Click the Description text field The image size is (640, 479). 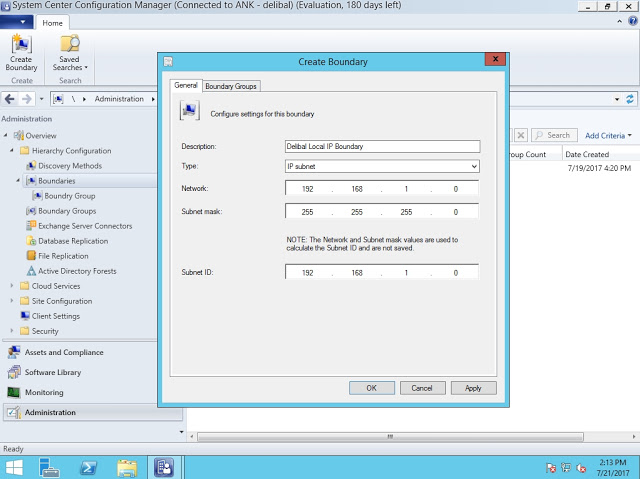coord(381,146)
